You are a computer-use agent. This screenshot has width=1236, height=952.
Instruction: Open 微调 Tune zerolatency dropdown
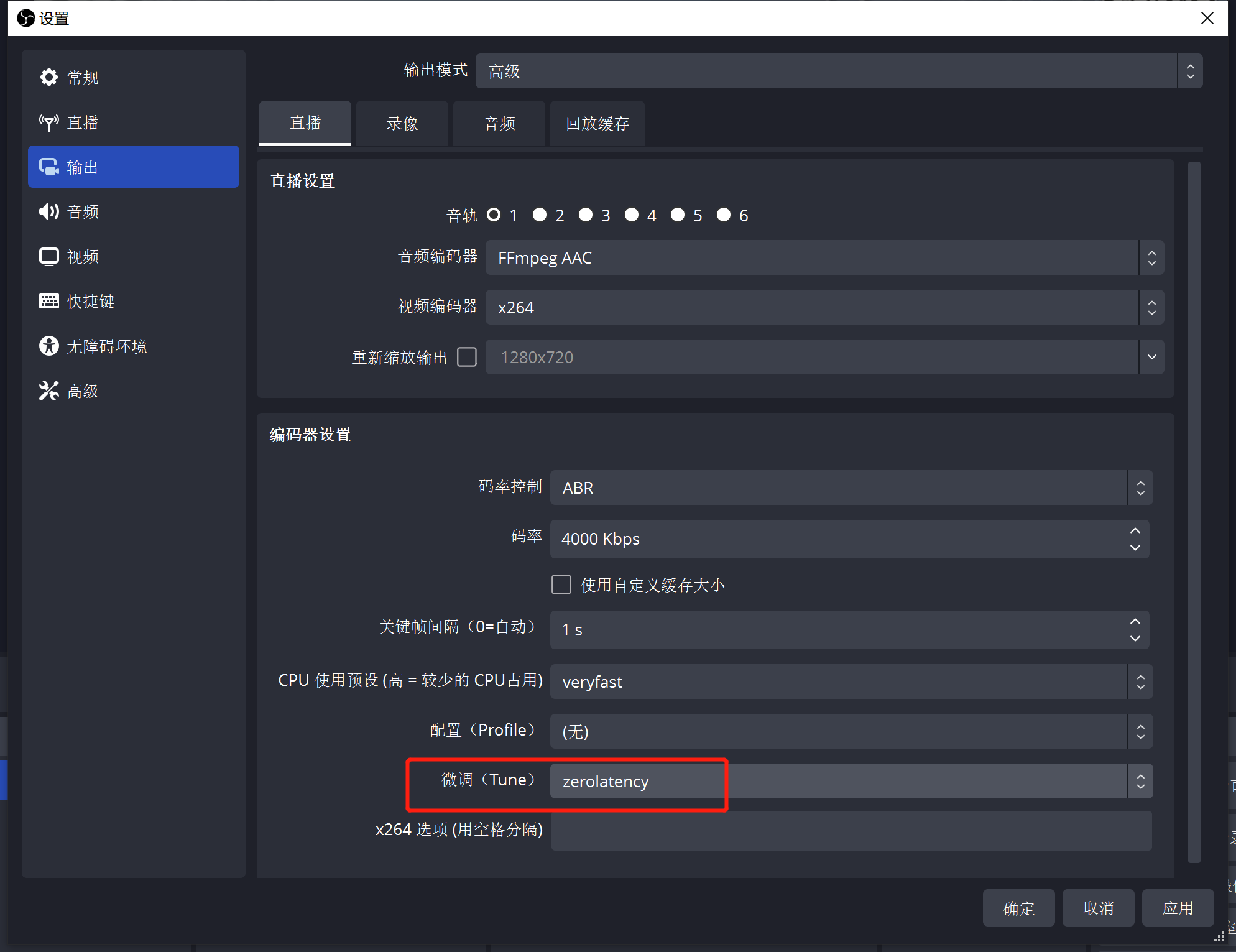click(x=851, y=781)
